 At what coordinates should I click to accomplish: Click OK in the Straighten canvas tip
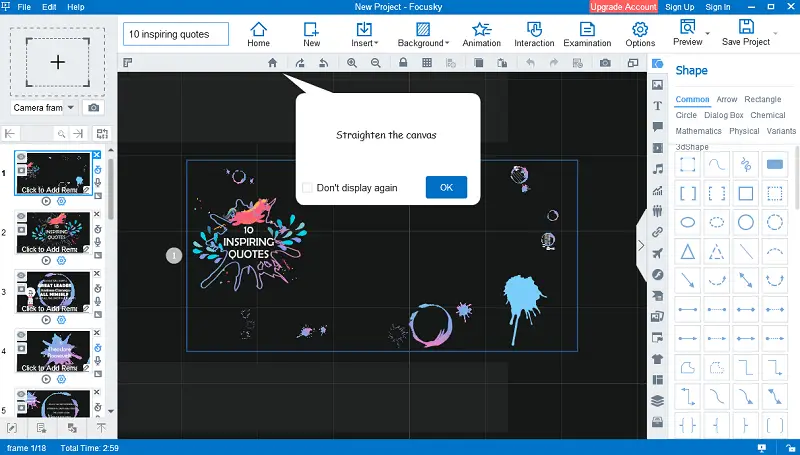(x=446, y=187)
